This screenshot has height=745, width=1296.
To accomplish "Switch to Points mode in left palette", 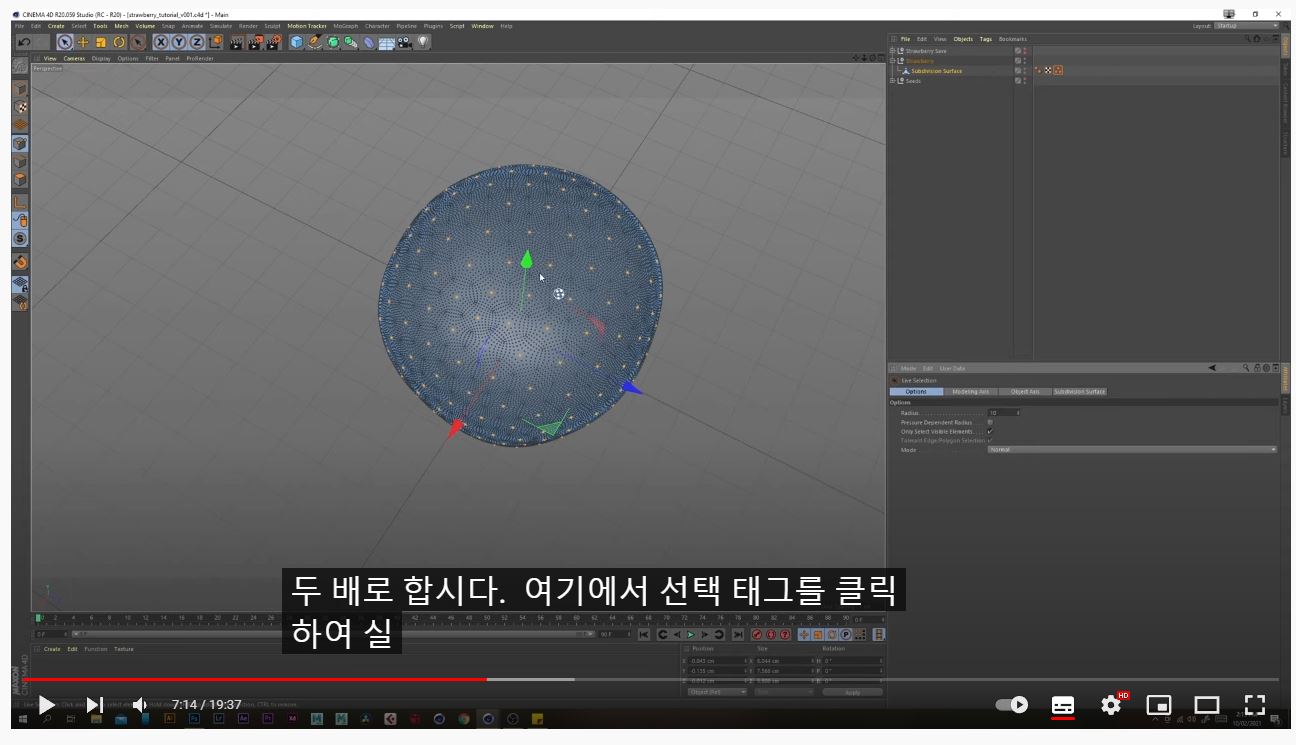I will point(20,144).
